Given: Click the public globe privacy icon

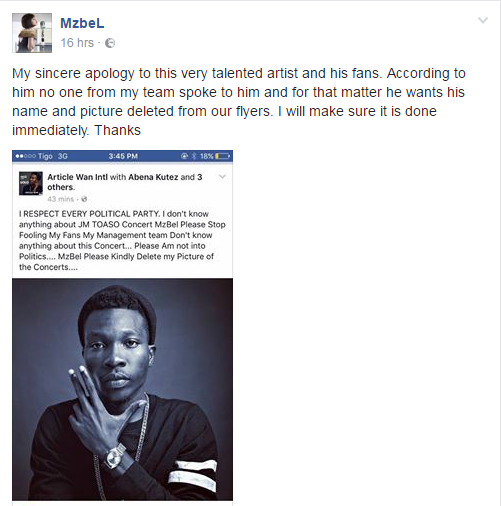Looking at the screenshot, I should pos(110,43).
